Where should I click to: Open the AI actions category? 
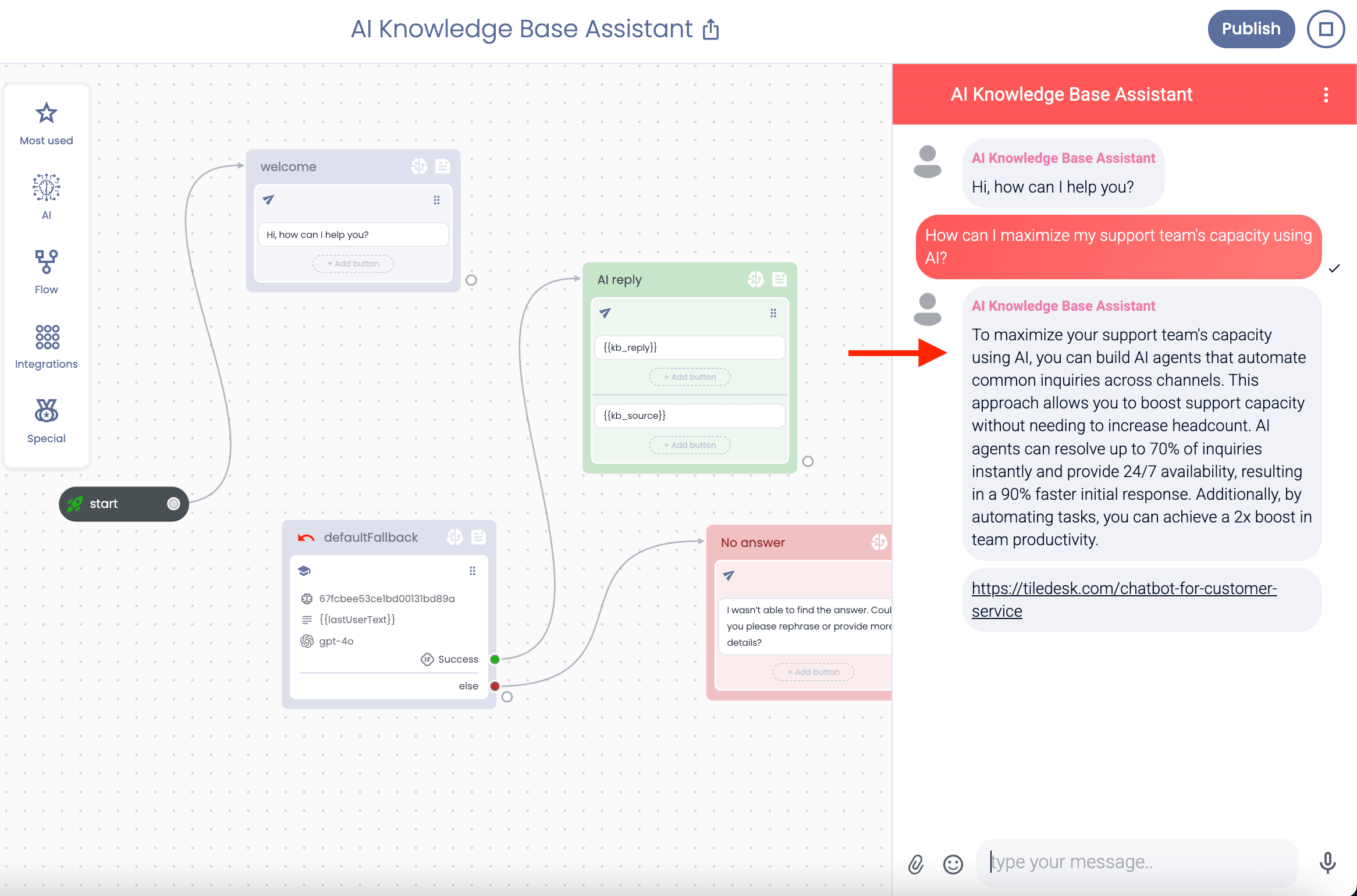(47, 197)
